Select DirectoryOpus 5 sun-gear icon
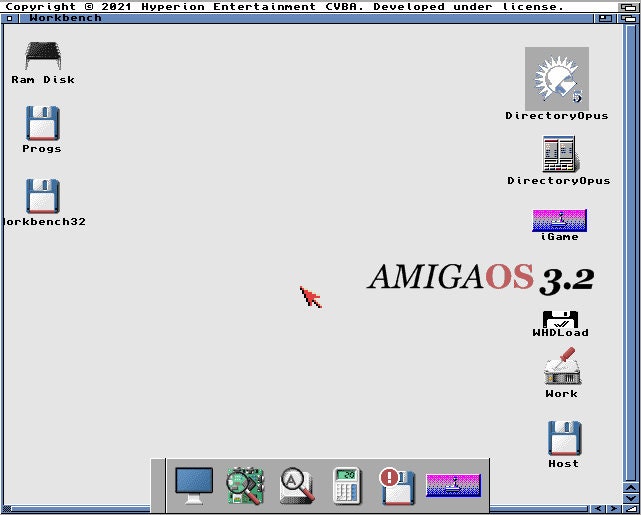641x515 pixels. coord(557,78)
